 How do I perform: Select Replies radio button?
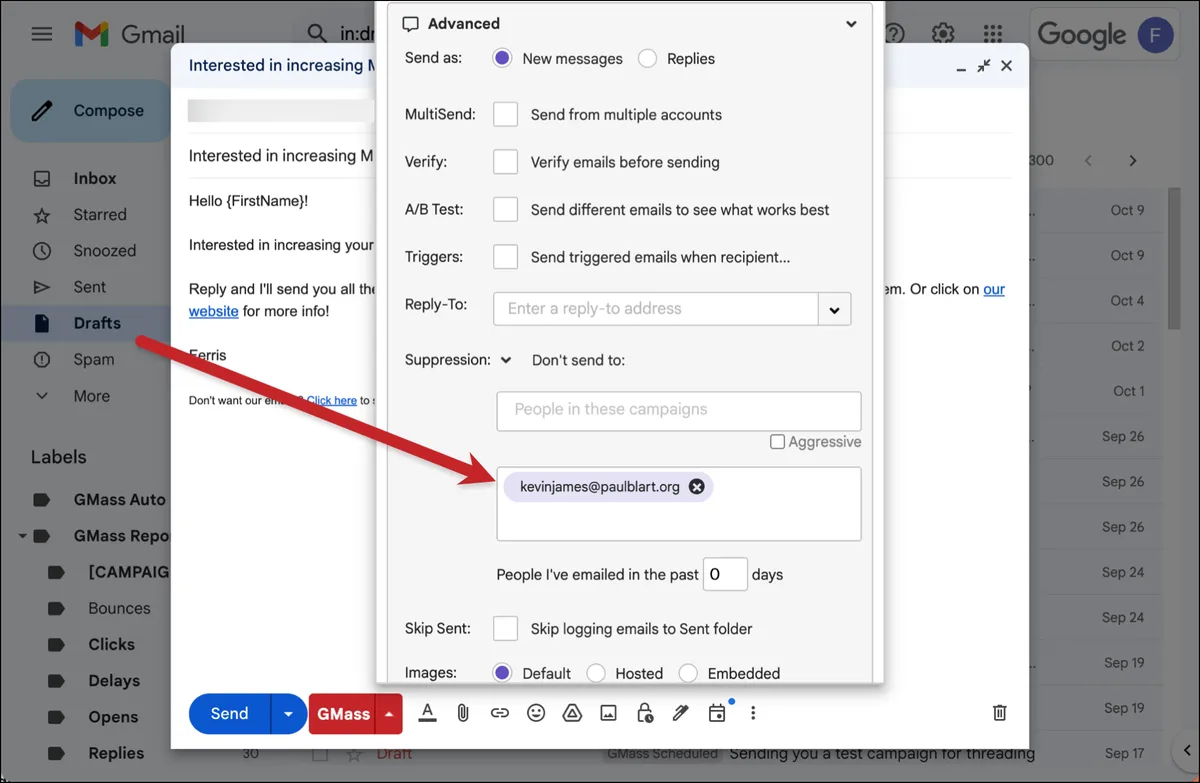tap(648, 58)
